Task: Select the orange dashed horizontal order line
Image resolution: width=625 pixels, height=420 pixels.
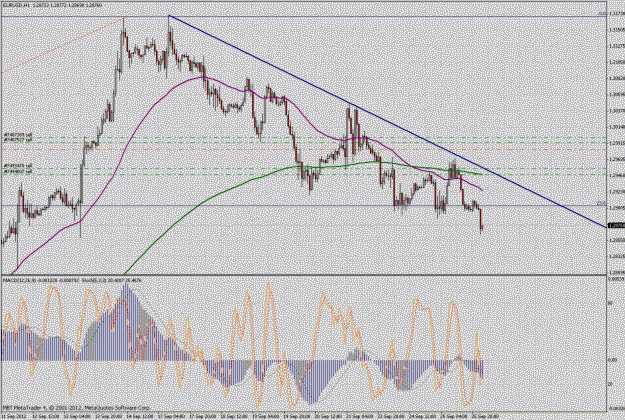Action: pyautogui.click(x=303, y=150)
